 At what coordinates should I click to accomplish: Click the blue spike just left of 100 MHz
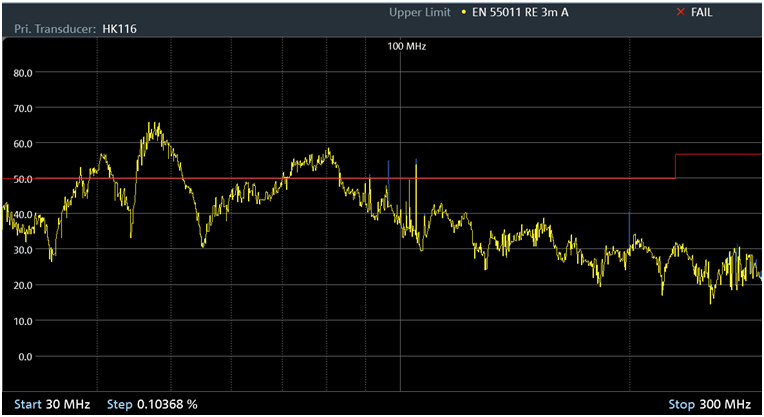[x=388, y=165]
